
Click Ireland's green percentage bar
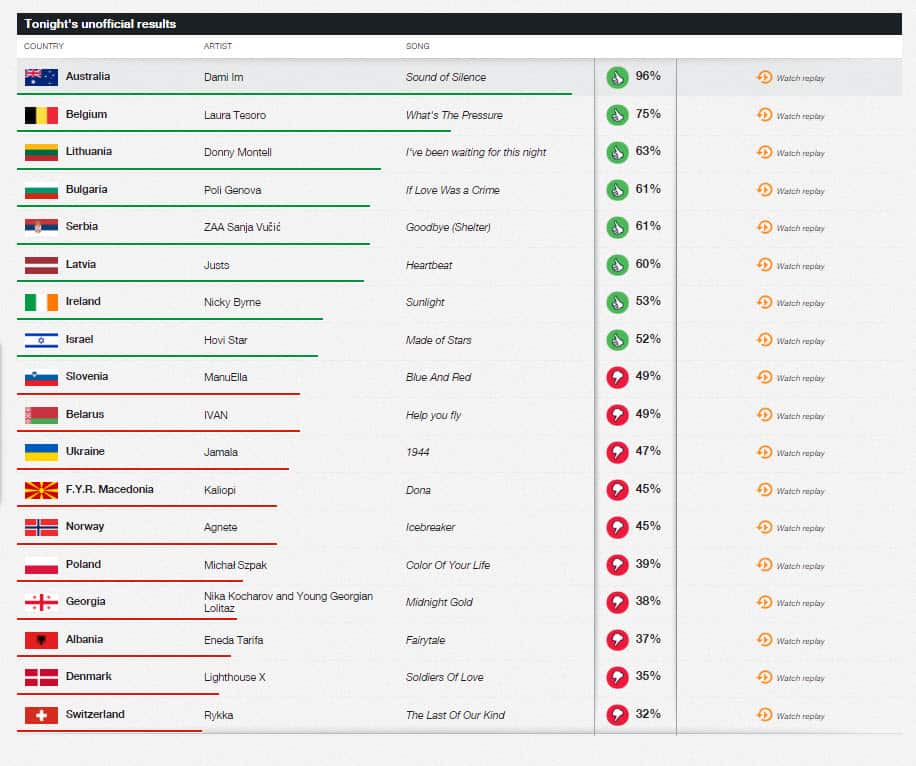(x=170, y=319)
